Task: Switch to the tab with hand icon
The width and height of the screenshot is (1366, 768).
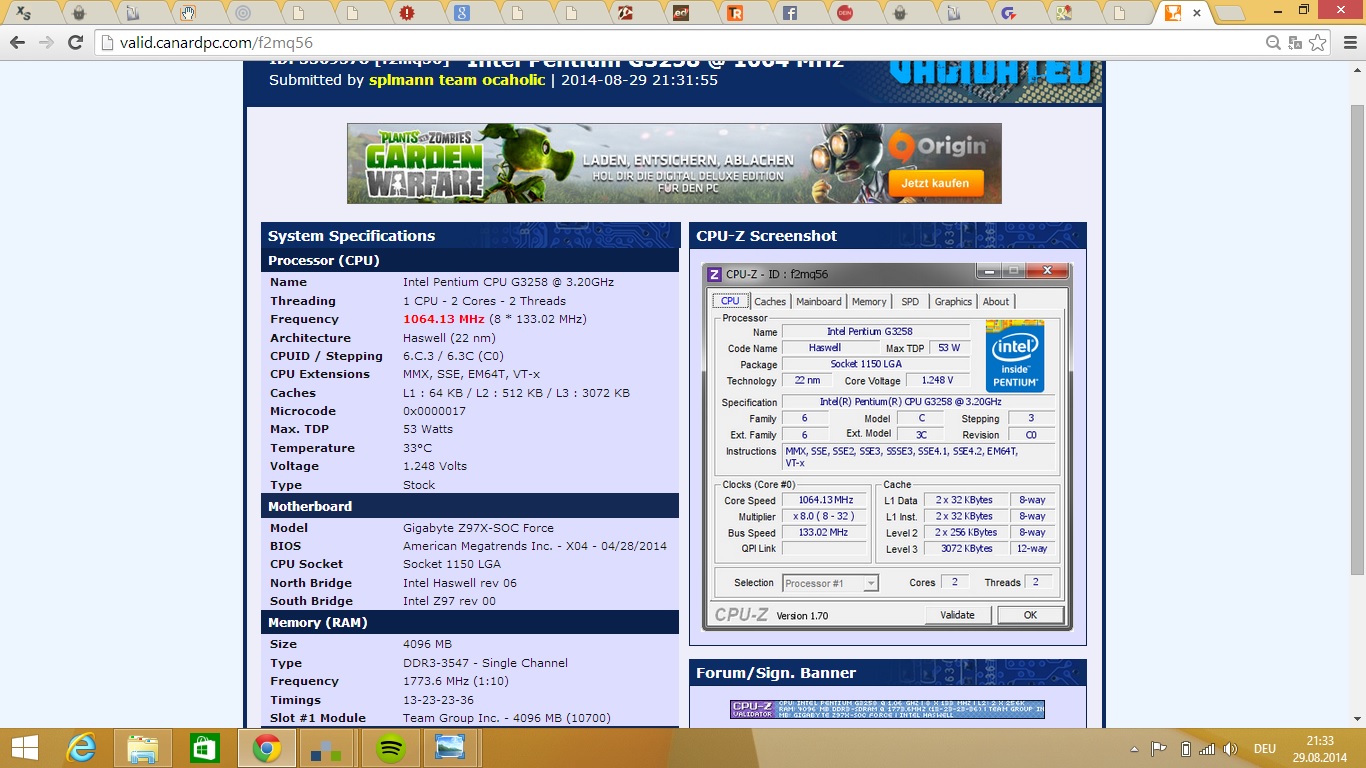Action: pos(187,13)
